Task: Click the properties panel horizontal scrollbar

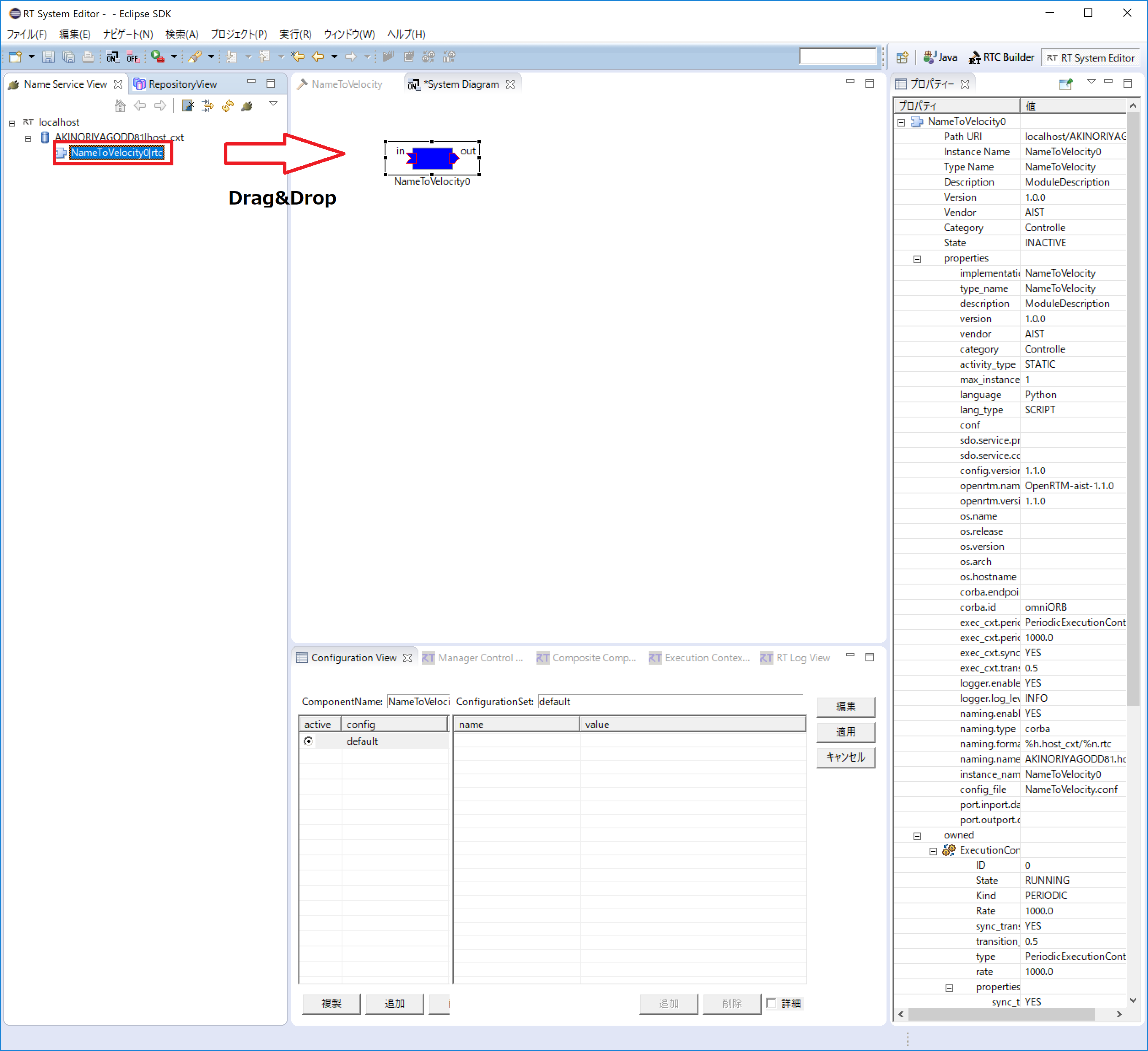Action: [x=1001, y=1014]
